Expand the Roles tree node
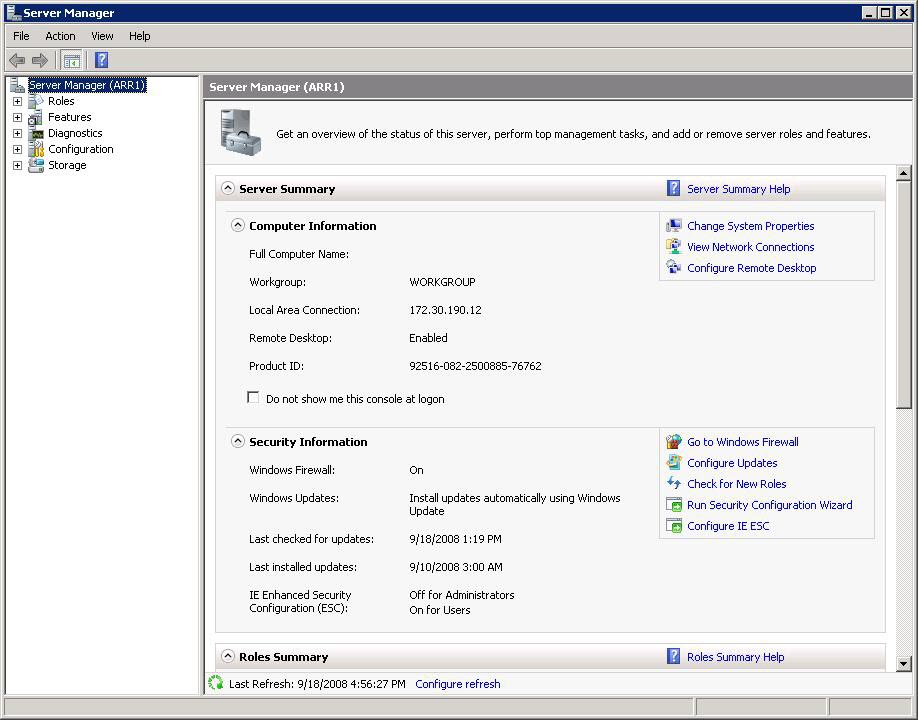The height and width of the screenshot is (720, 918). (16, 101)
